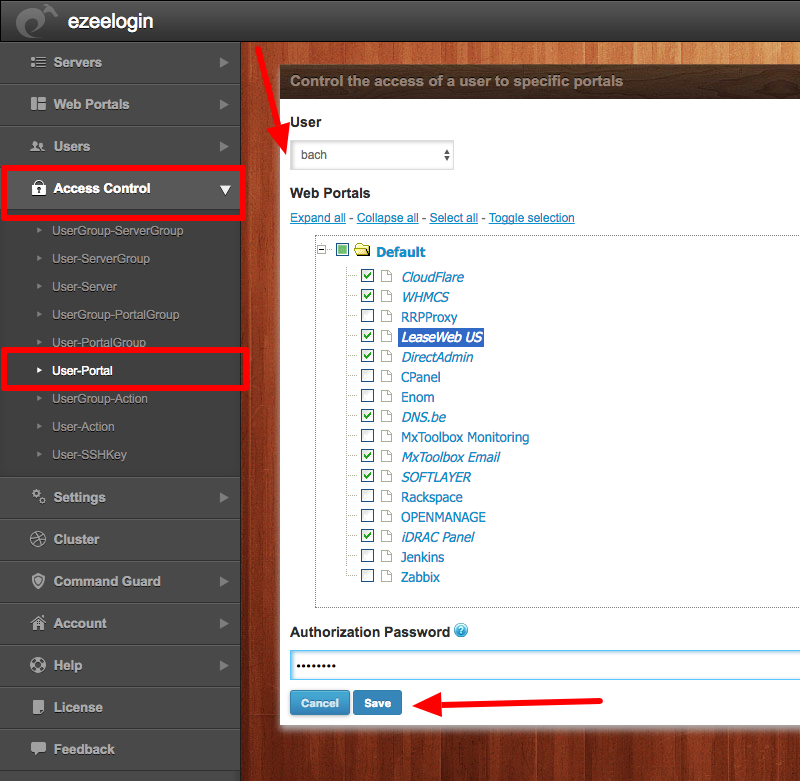The width and height of the screenshot is (800, 781).
Task: Click the Collapse all link
Action: click(387, 218)
